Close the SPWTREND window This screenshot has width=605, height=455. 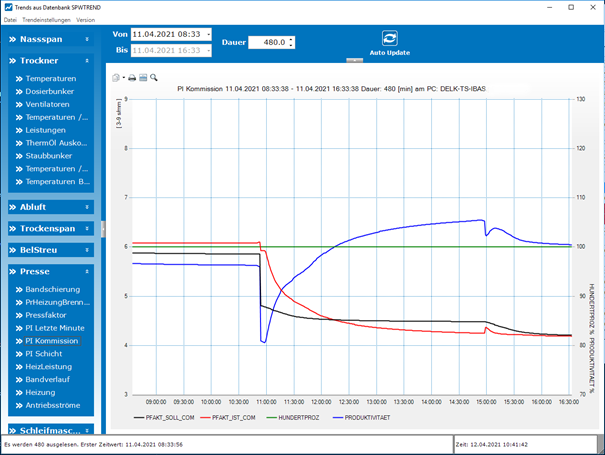(593, 7)
